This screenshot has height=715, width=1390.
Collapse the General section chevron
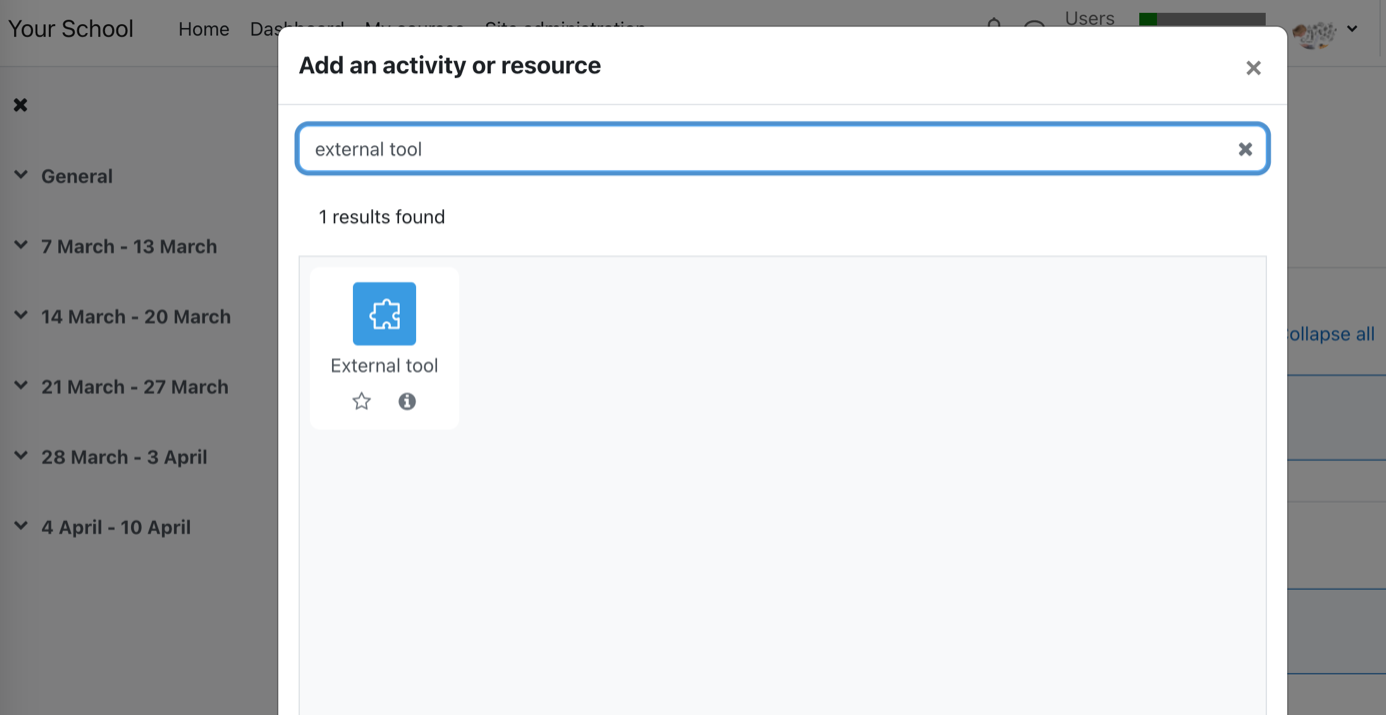pyautogui.click(x=21, y=175)
